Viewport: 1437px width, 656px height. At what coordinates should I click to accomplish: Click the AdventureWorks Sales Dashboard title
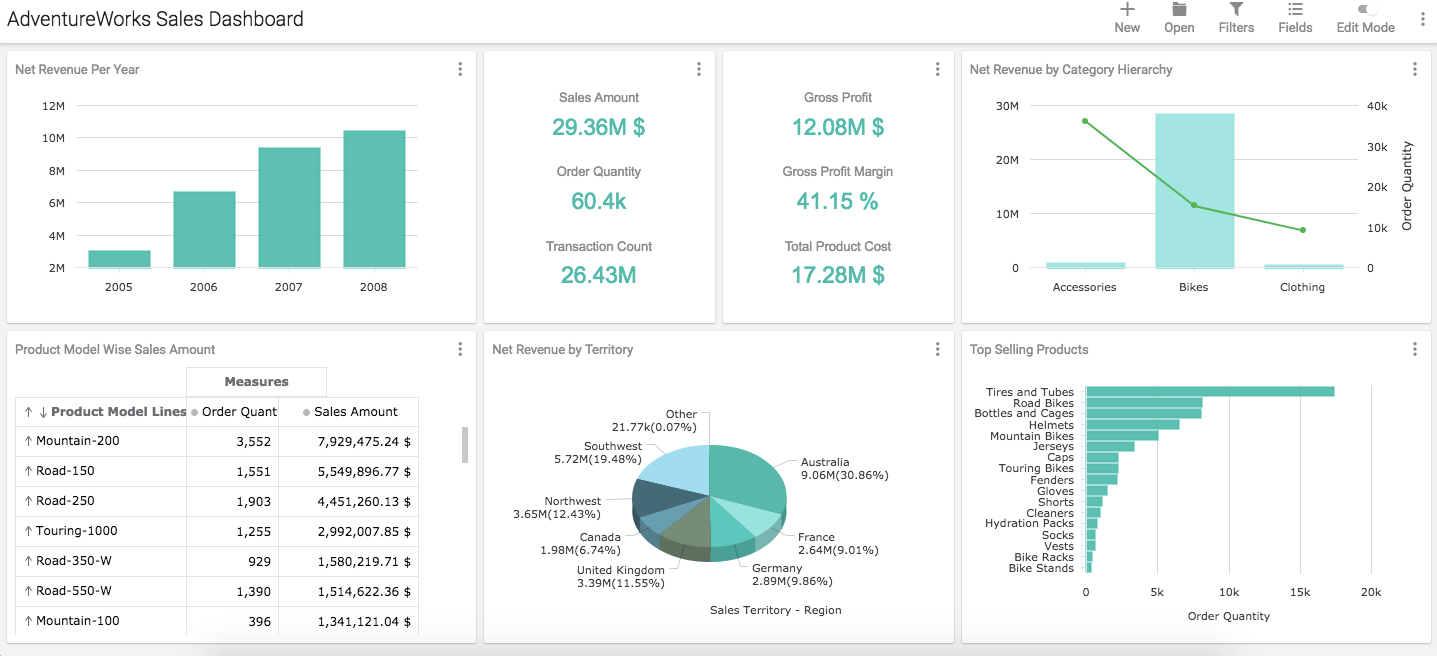coord(155,19)
